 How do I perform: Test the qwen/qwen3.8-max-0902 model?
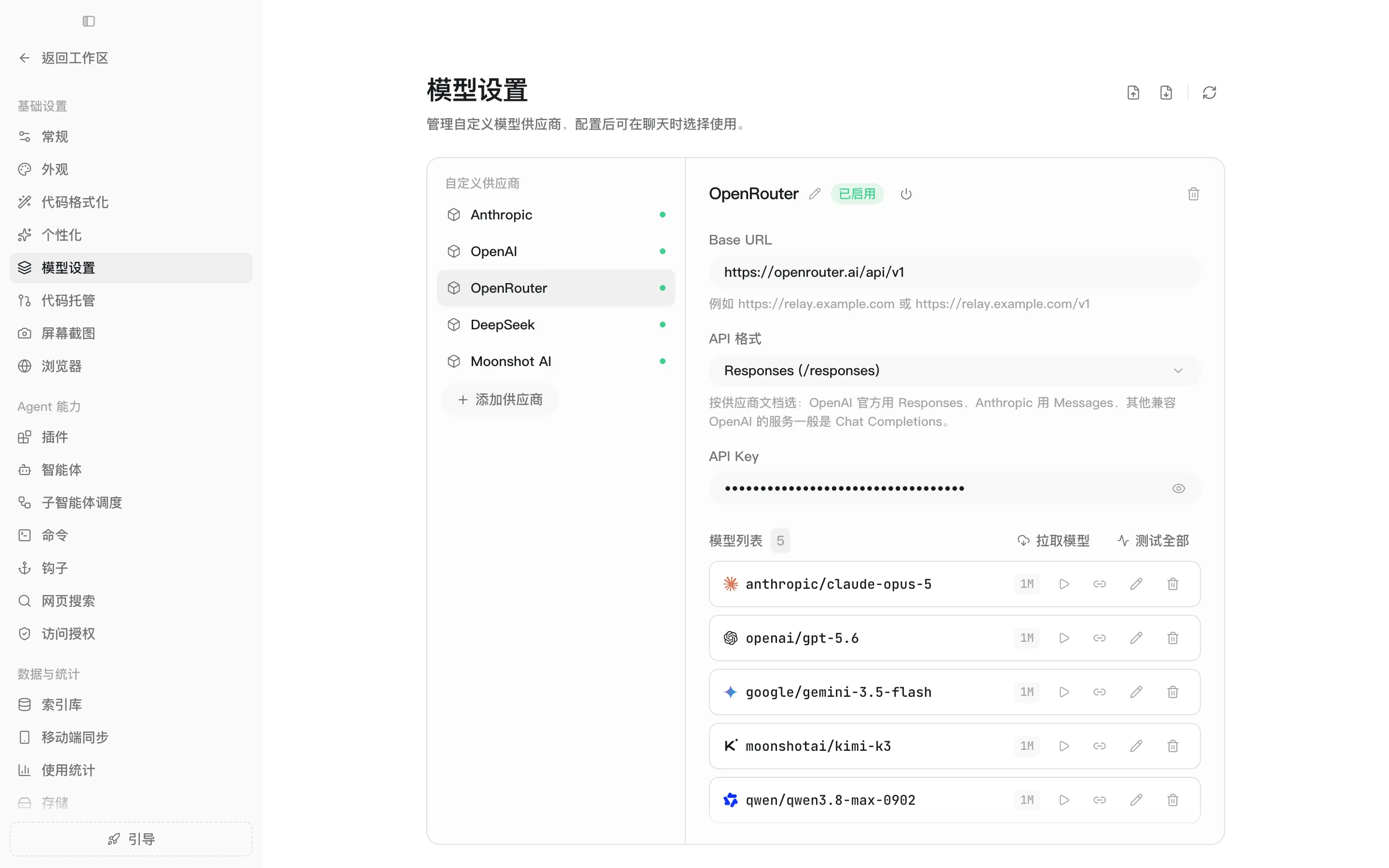point(1064,800)
